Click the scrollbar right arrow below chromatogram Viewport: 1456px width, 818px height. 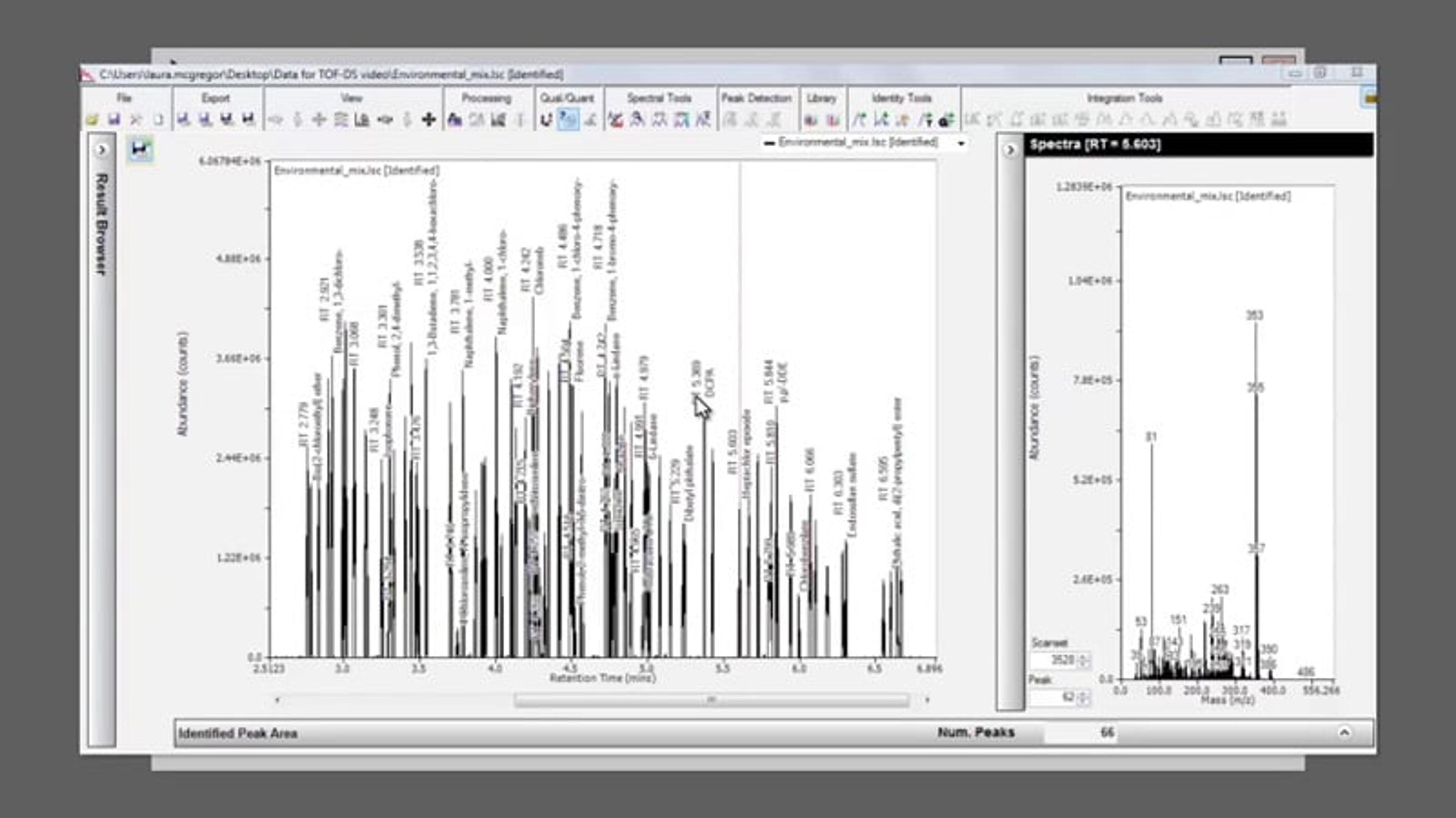[x=927, y=700]
